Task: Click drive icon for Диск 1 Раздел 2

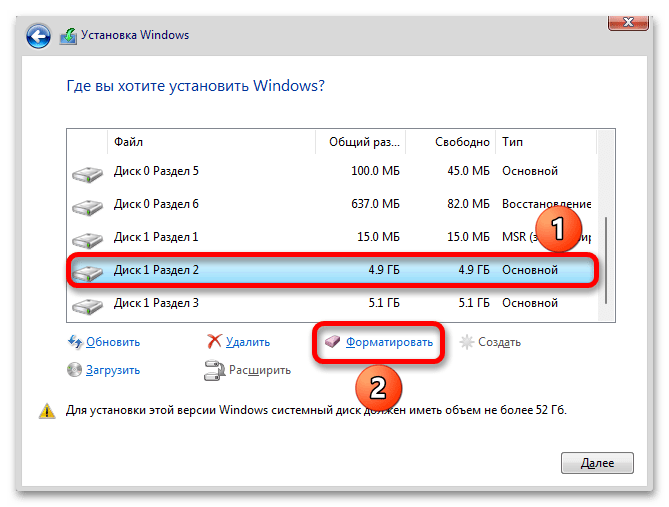Action: pyautogui.click(x=87, y=272)
